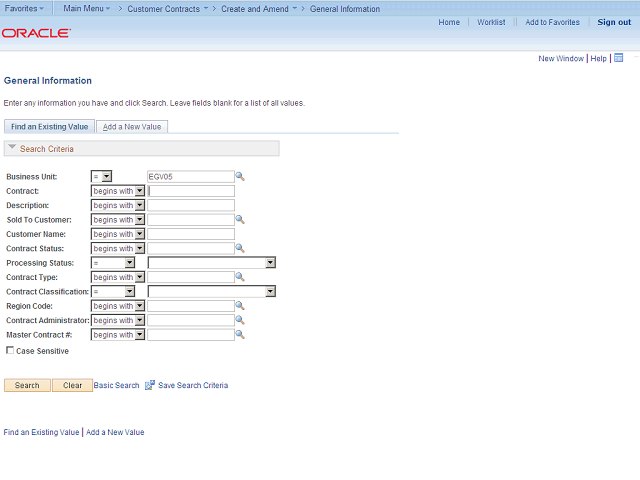Open Processing Status value dropdown
Viewport: 640px width, 480px height.
[x=211, y=262]
